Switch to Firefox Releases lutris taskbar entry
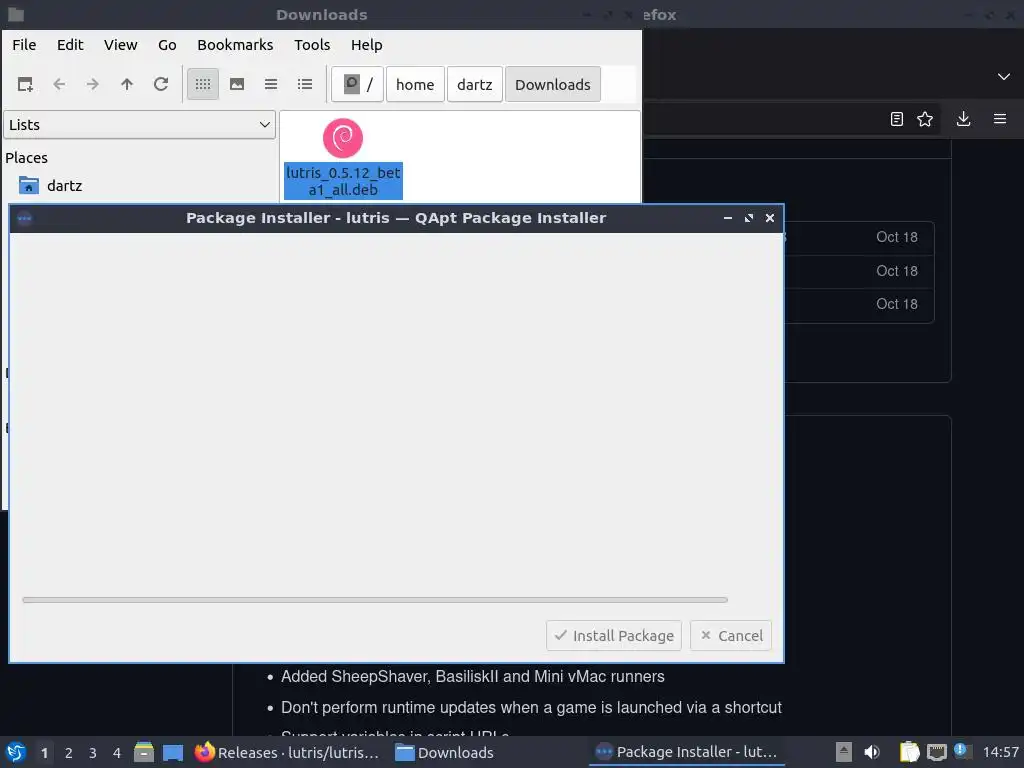Image resolution: width=1024 pixels, height=768 pixels. (x=287, y=752)
